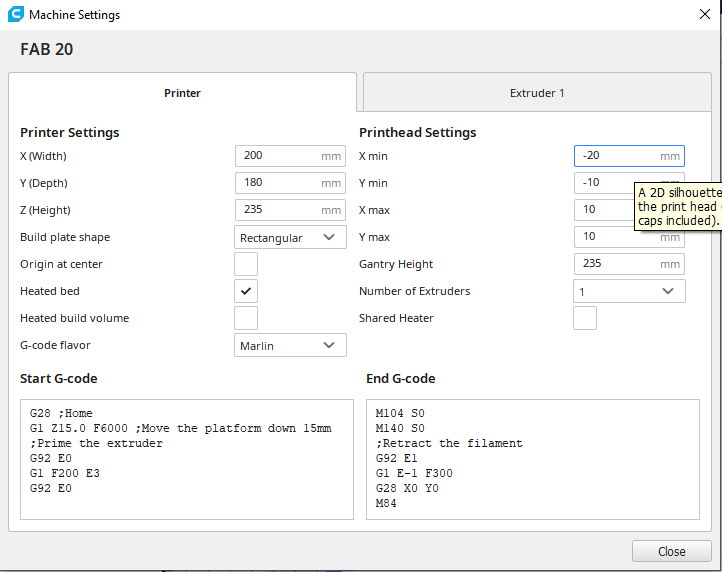Switch to the Extruder 1 tab
The image size is (722, 572).
point(537,93)
